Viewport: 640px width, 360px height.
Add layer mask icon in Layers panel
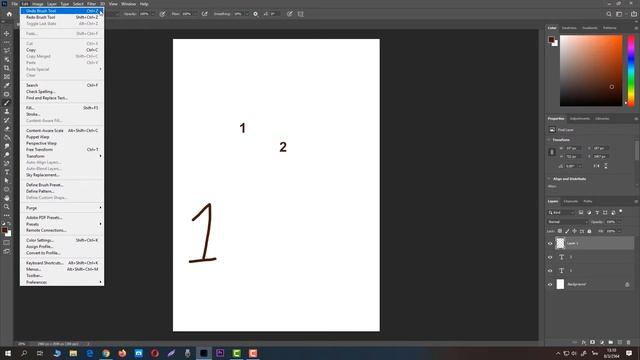tap(593, 342)
